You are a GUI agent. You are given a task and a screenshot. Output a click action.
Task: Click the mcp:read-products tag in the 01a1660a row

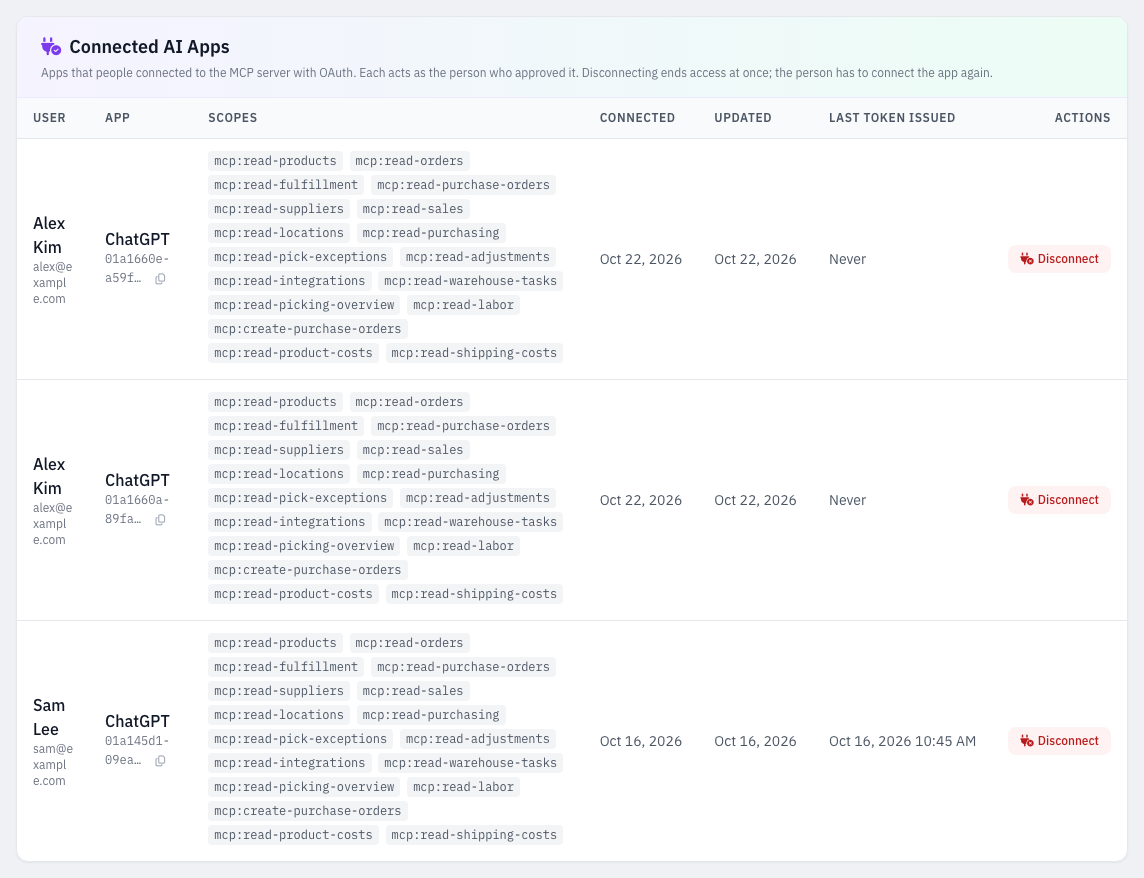[275, 402]
